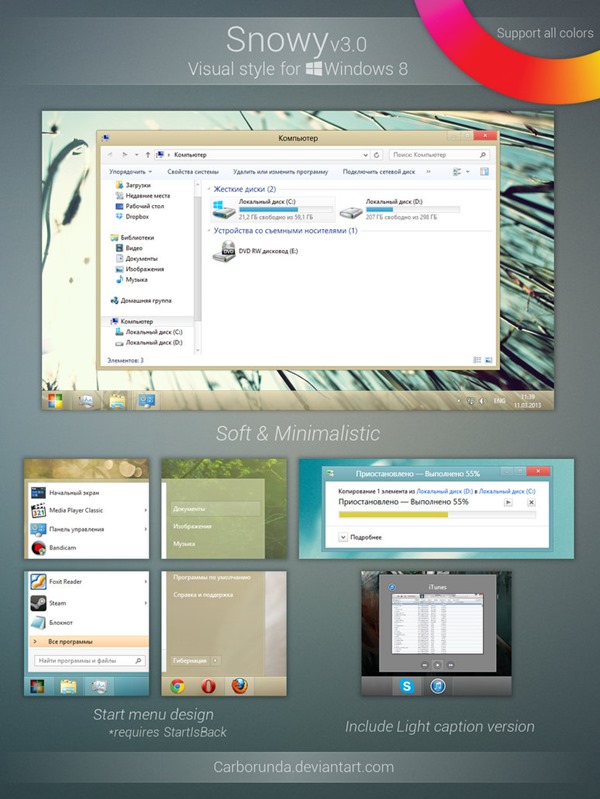Click the Forward arrow in Explorer window
Screen dimensions: 600x799
pos(124,154)
